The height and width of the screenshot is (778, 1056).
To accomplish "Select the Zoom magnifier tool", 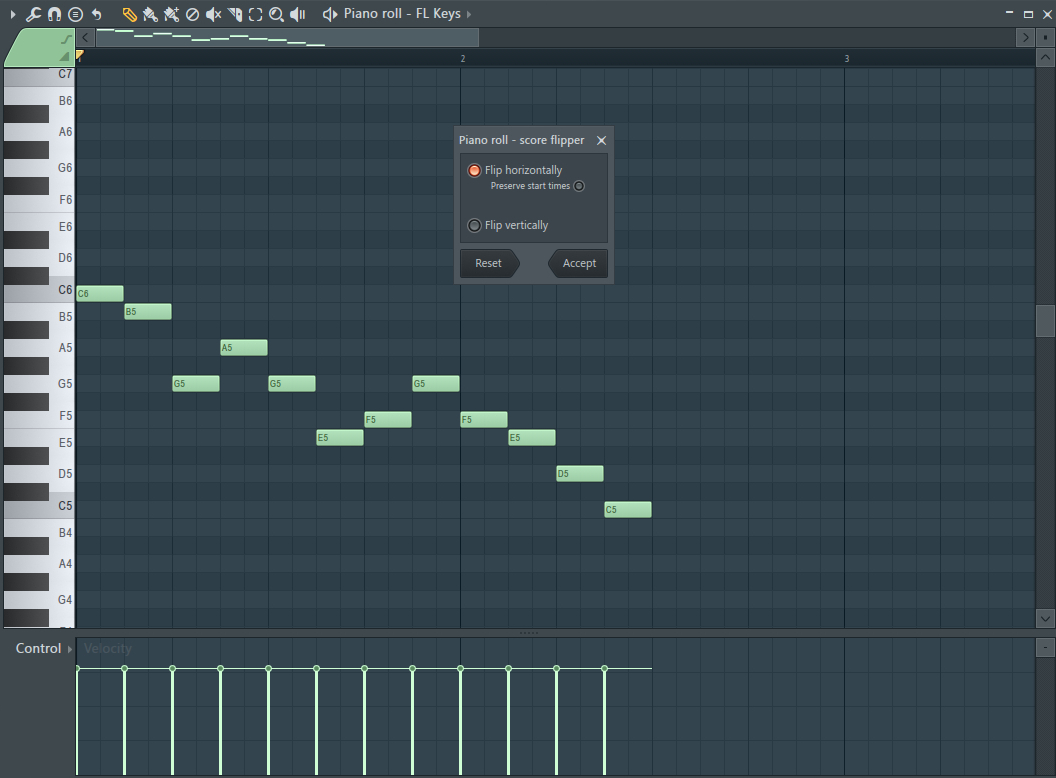I will [276, 14].
